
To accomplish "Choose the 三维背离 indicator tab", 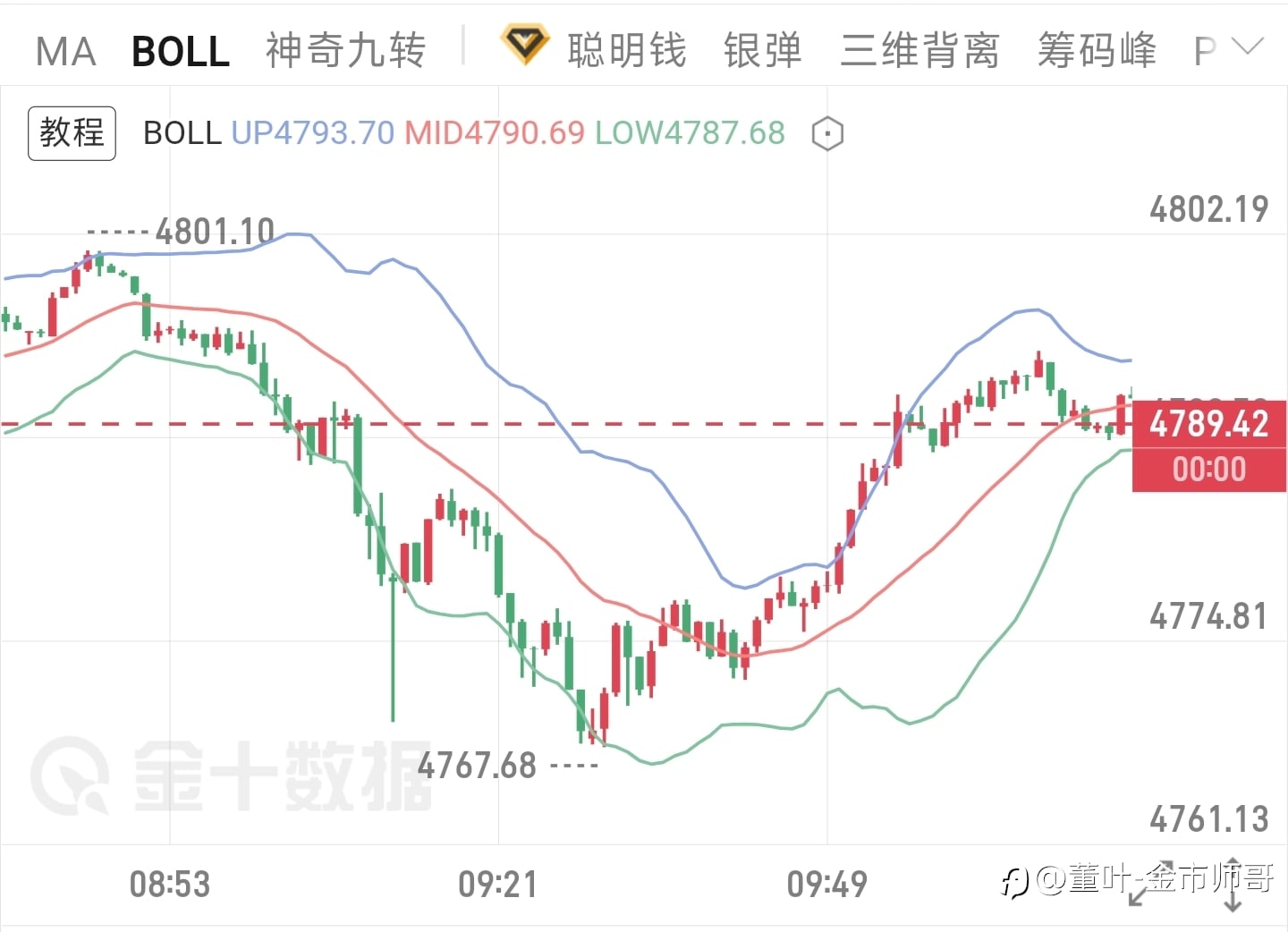I will tap(919, 50).
